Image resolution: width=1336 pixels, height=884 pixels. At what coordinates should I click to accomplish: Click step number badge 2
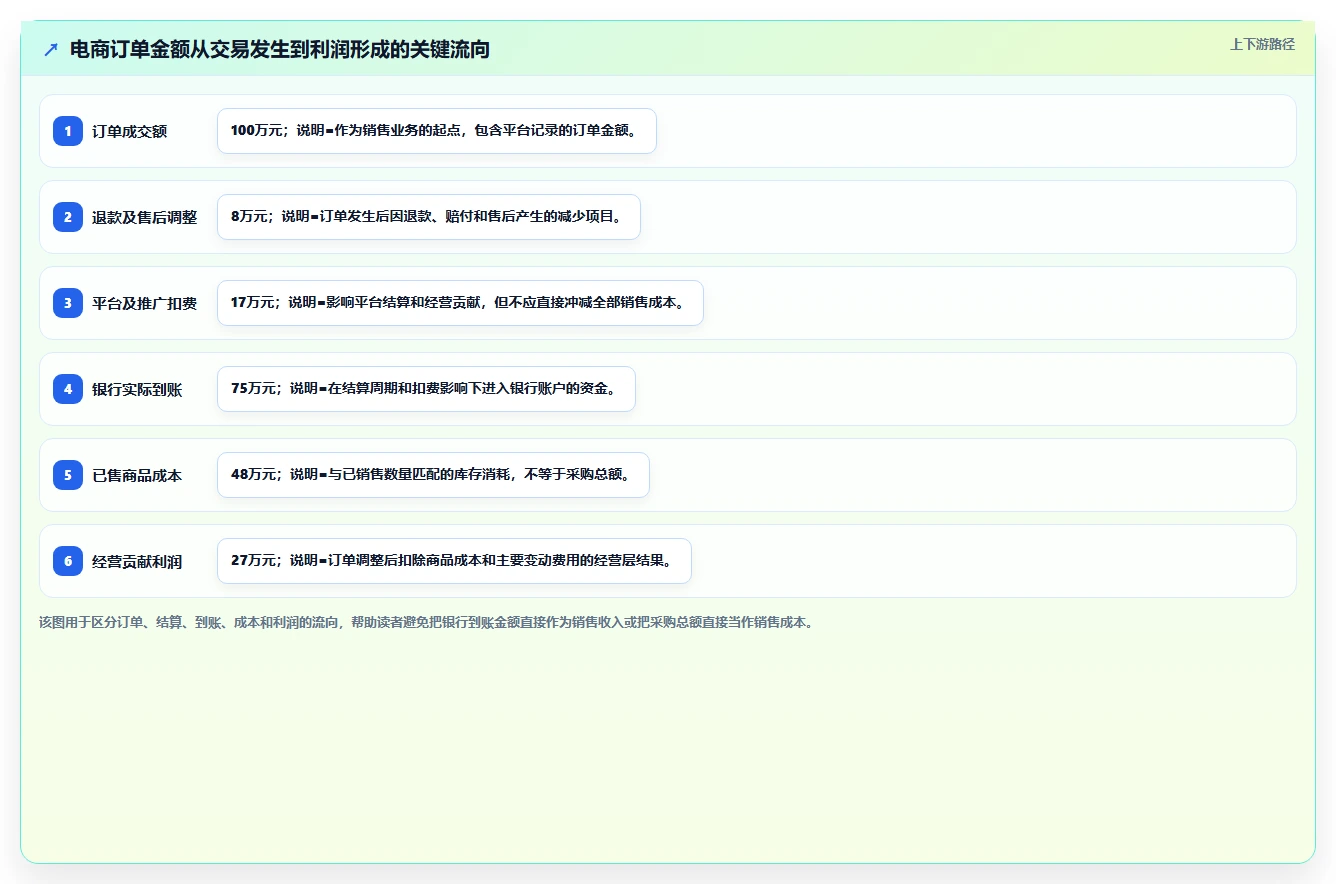68,217
